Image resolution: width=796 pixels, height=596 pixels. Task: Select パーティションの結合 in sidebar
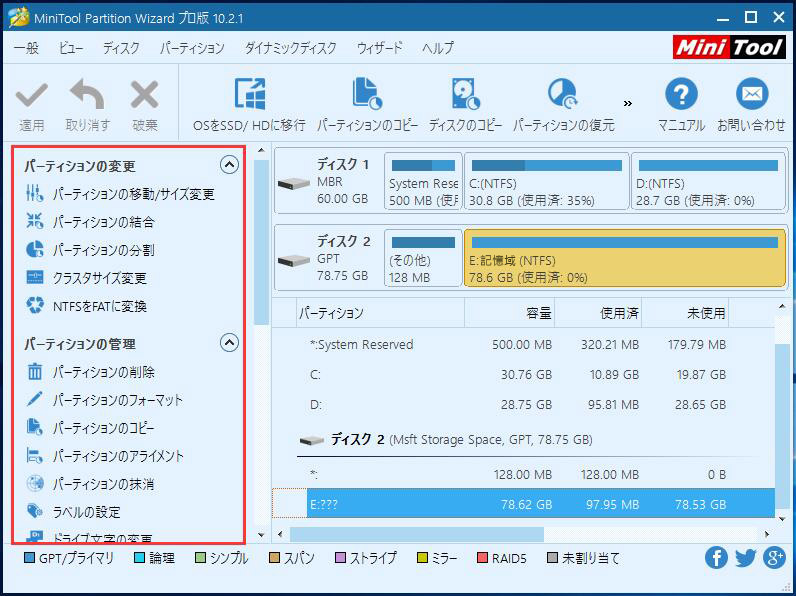[x=90, y=222]
